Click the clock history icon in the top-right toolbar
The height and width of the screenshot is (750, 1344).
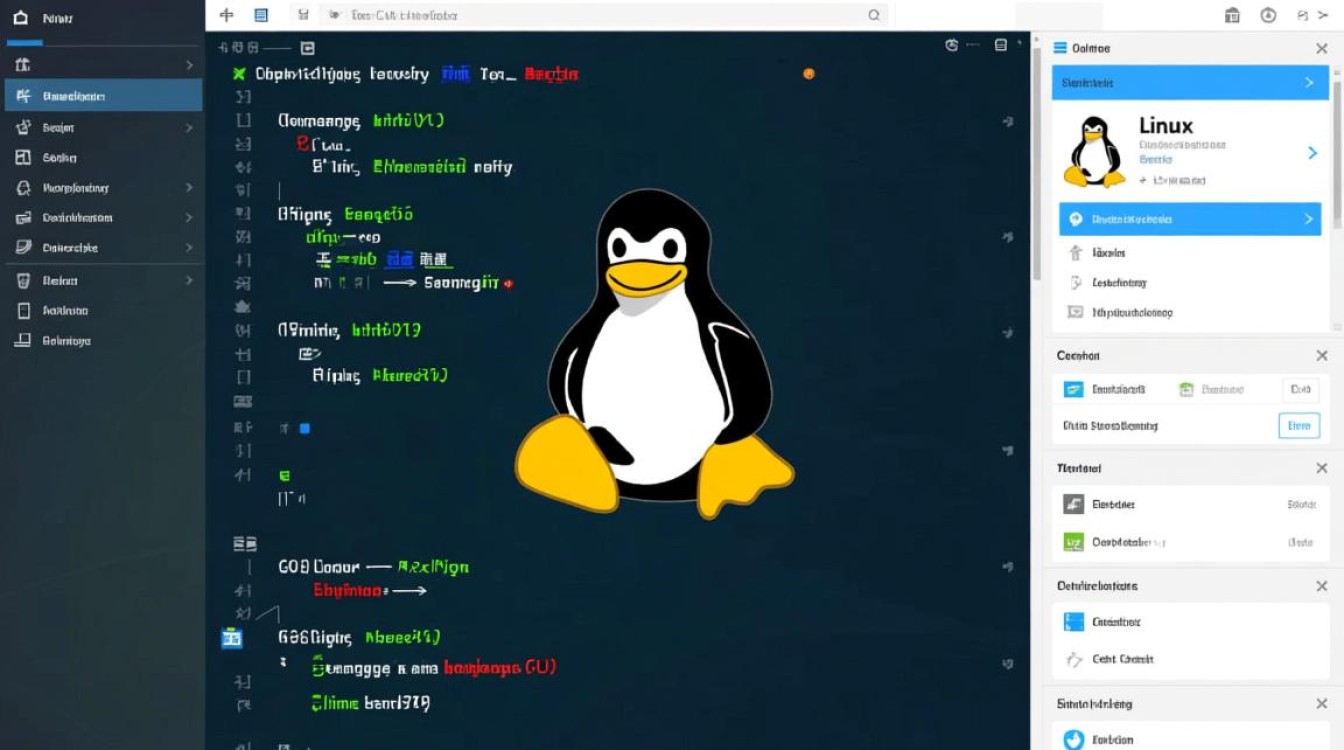tap(1268, 15)
